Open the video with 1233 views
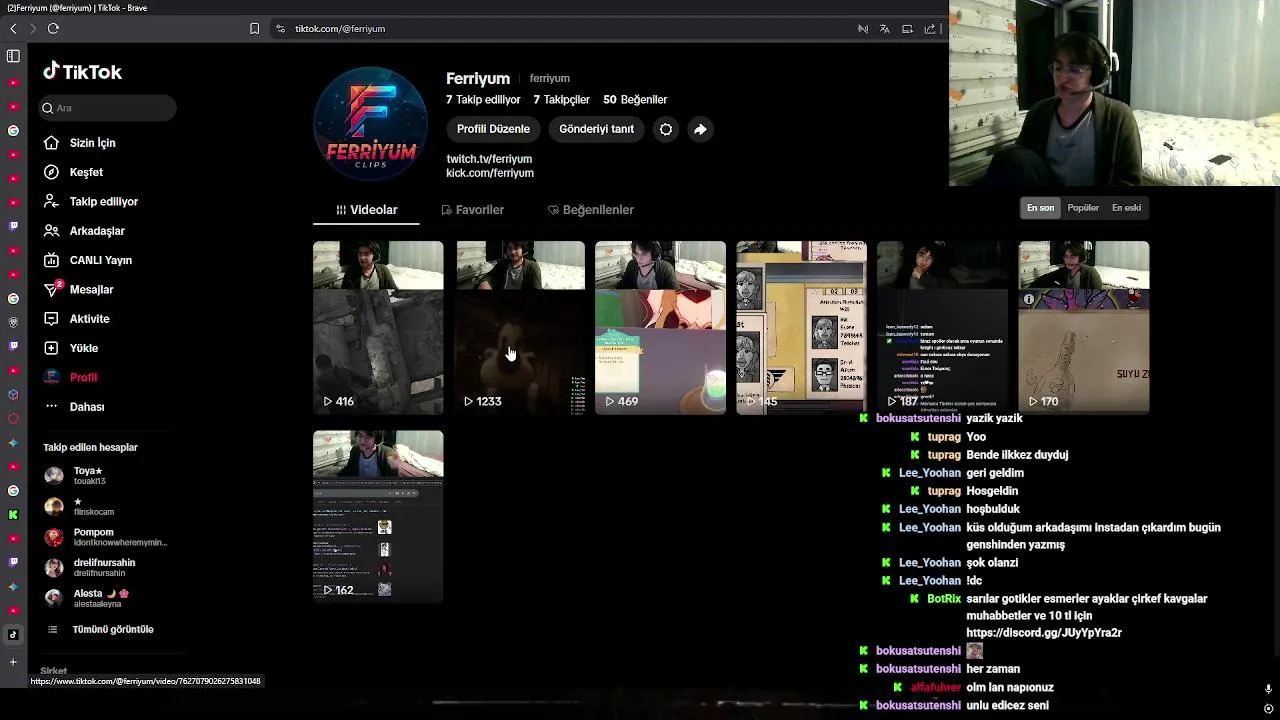 tap(521, 327)
